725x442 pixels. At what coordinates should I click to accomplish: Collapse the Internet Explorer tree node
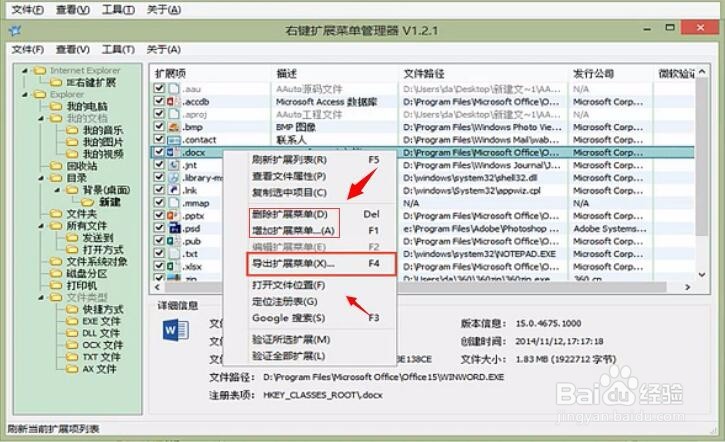click(25, 71)
